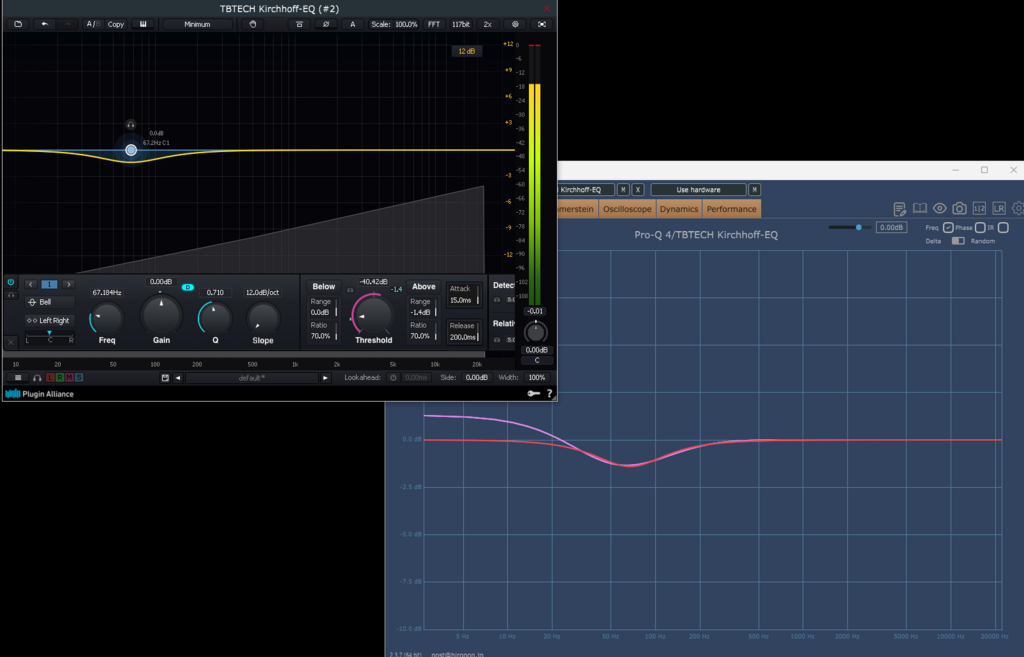
Task: Click the gain slider in Pro-Q comparison window
Action: pyautogui.click(x=849, y=227)
